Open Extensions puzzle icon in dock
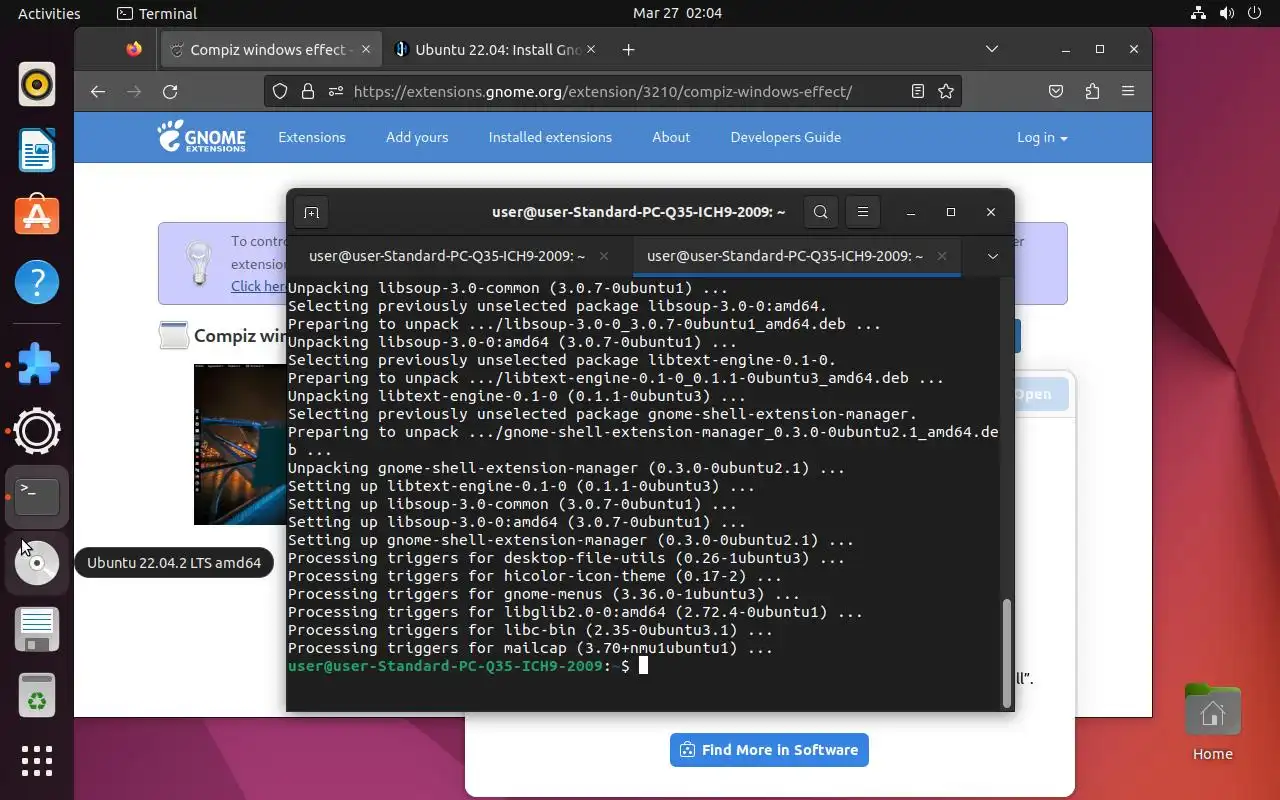Screen dimensions: 1280x800 [37, 365]
